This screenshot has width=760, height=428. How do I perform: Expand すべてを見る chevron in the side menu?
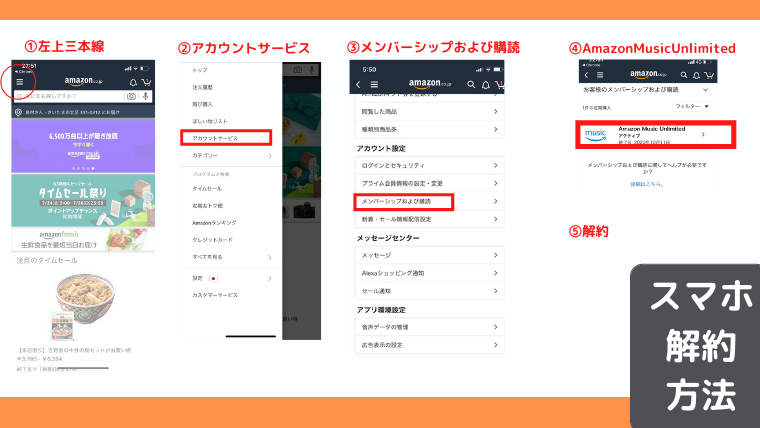[x=270, y=257]
